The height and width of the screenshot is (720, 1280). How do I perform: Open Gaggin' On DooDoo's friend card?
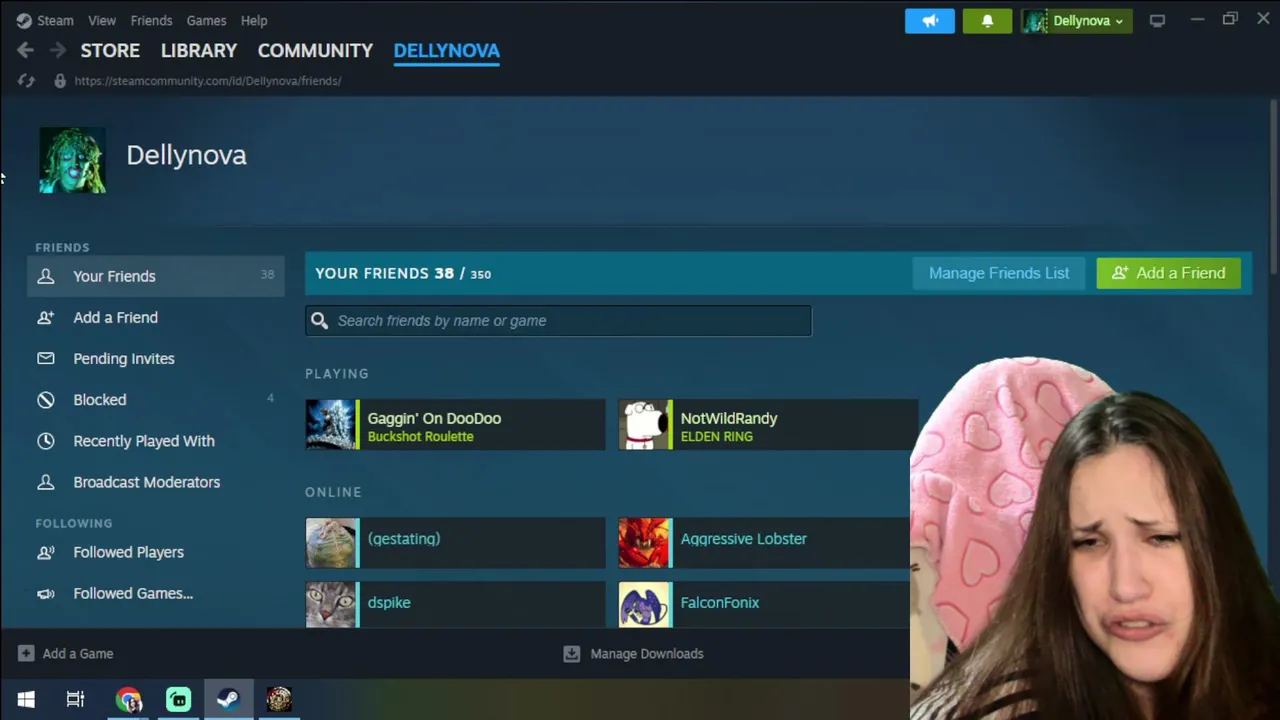coord(455,425)
